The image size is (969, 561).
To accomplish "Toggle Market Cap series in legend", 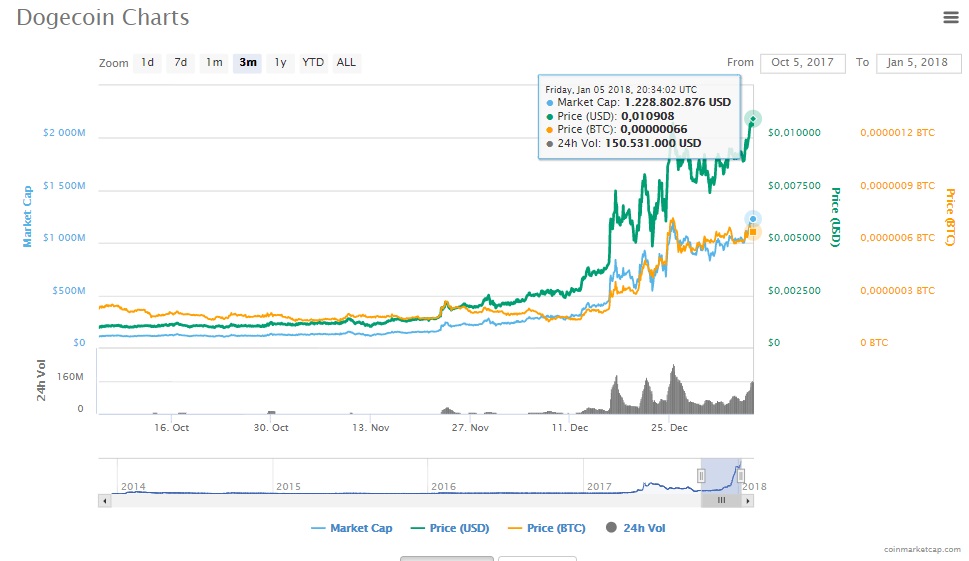I will tap(352, 528).
